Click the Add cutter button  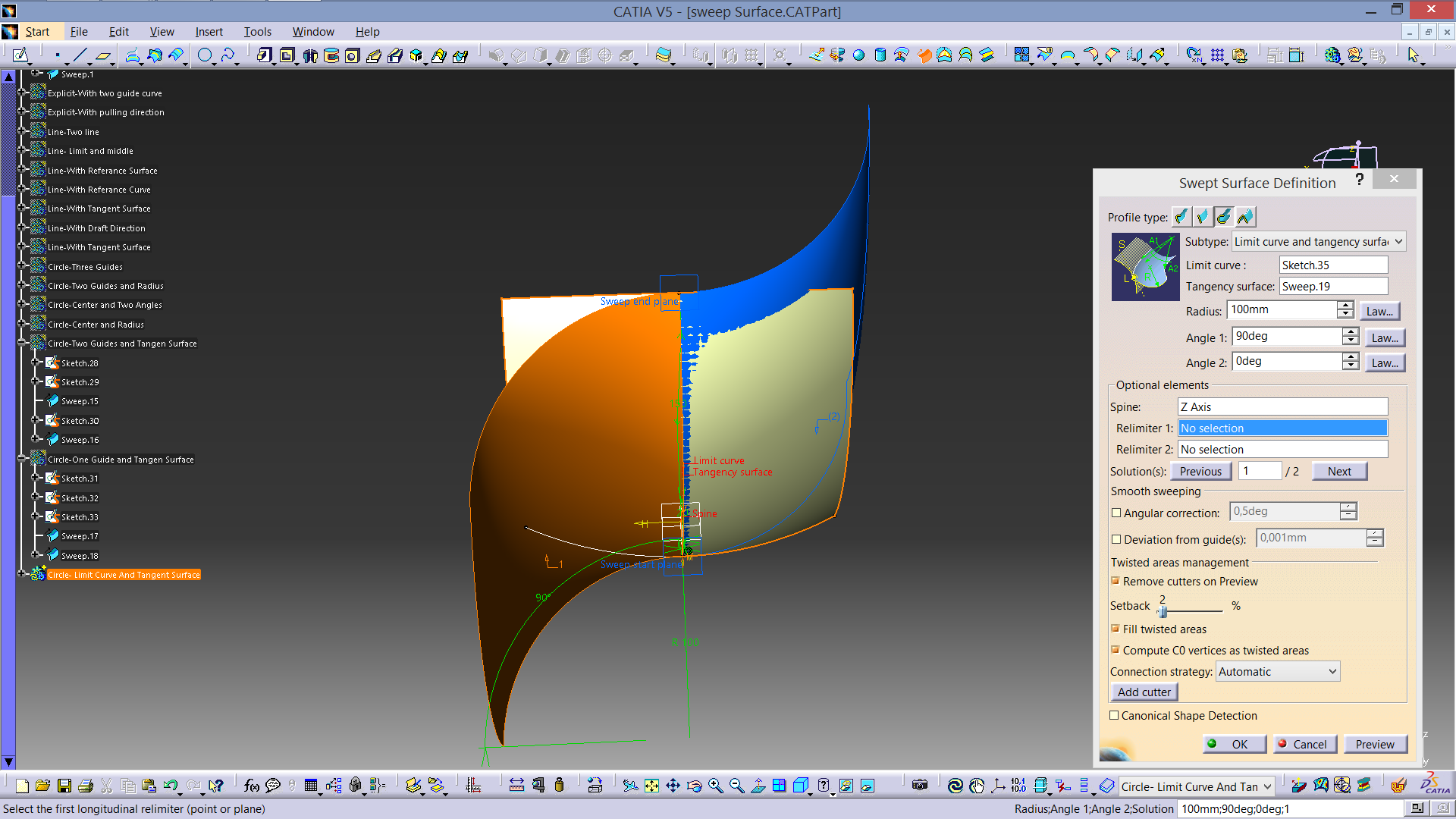pos(1144,692)
